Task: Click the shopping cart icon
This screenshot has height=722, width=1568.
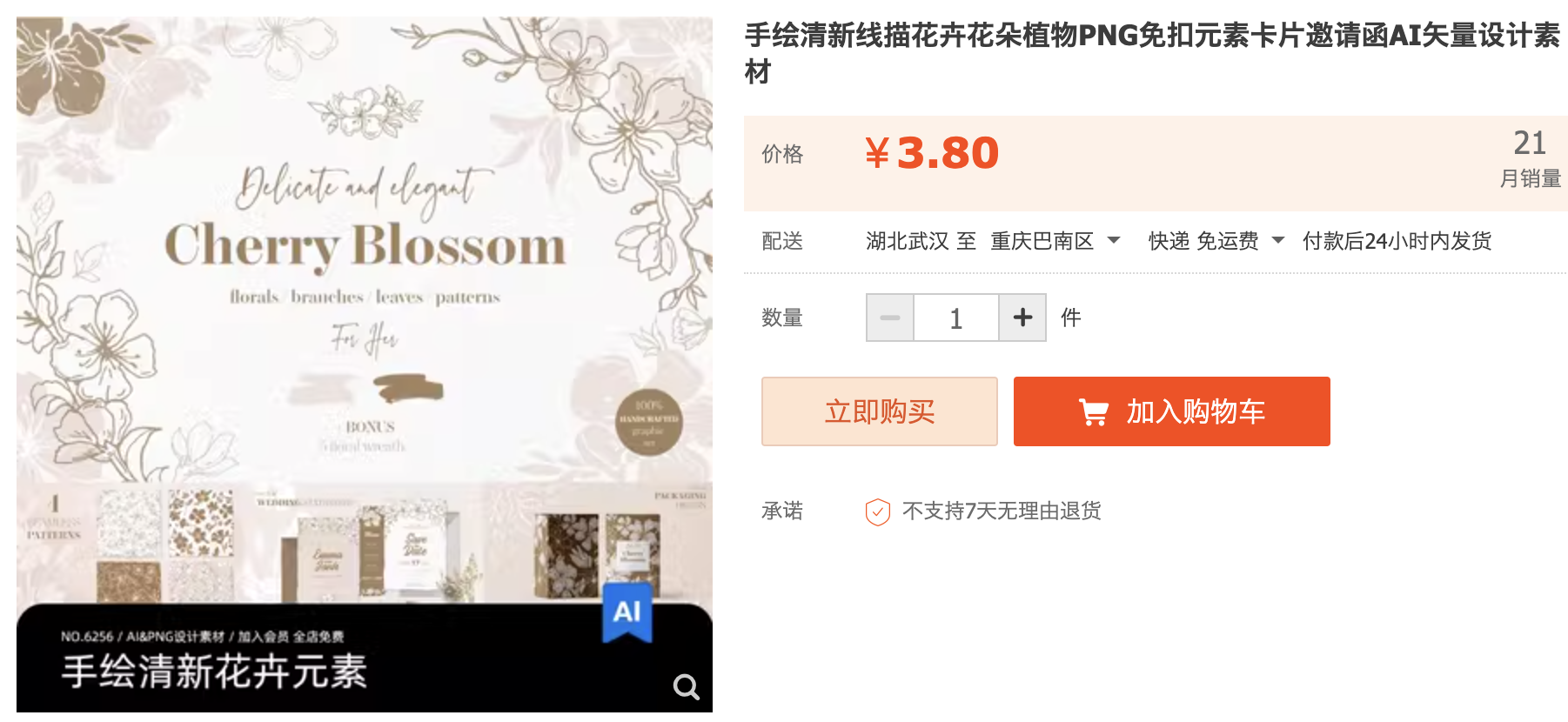Action: [x=1093, y=411]
